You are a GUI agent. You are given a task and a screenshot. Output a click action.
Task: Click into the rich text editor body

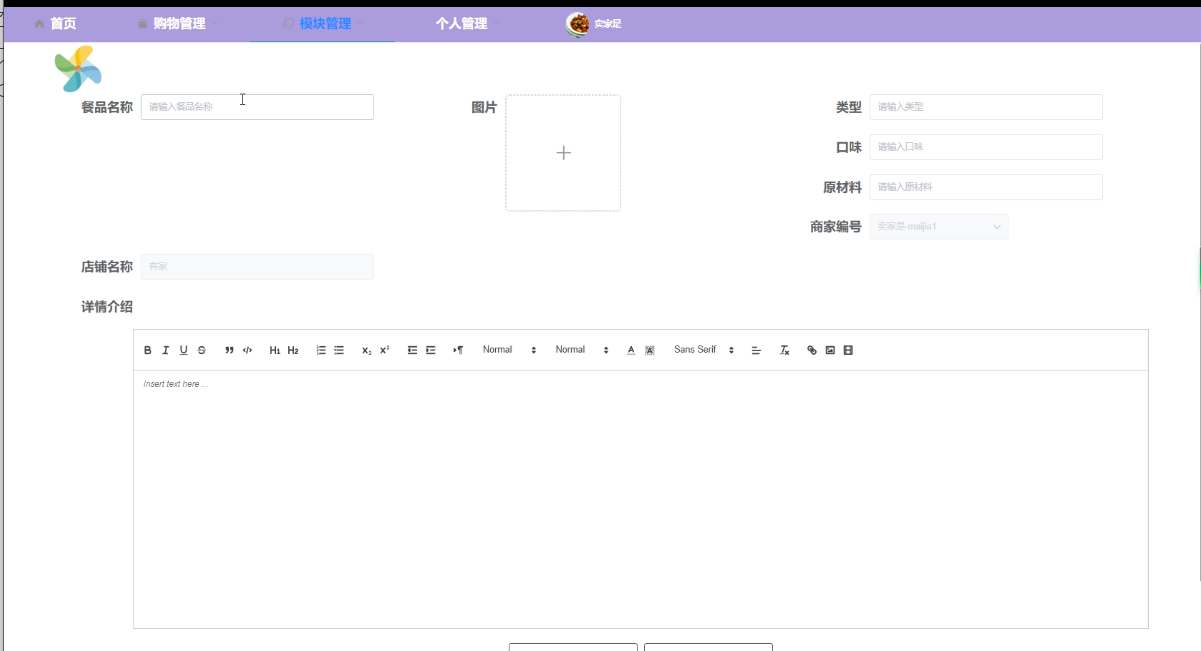click(x=640, y=499)
